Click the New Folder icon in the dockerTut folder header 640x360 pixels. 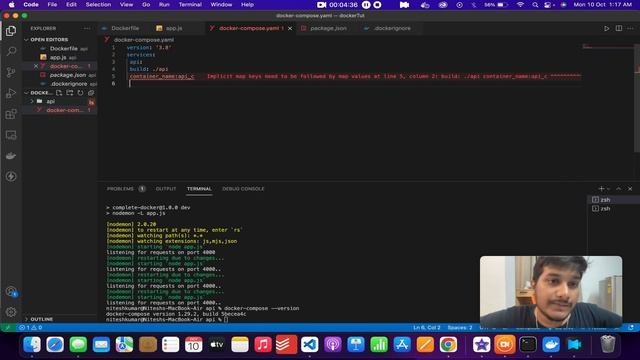pyautogui.click(x=70, y=93)
